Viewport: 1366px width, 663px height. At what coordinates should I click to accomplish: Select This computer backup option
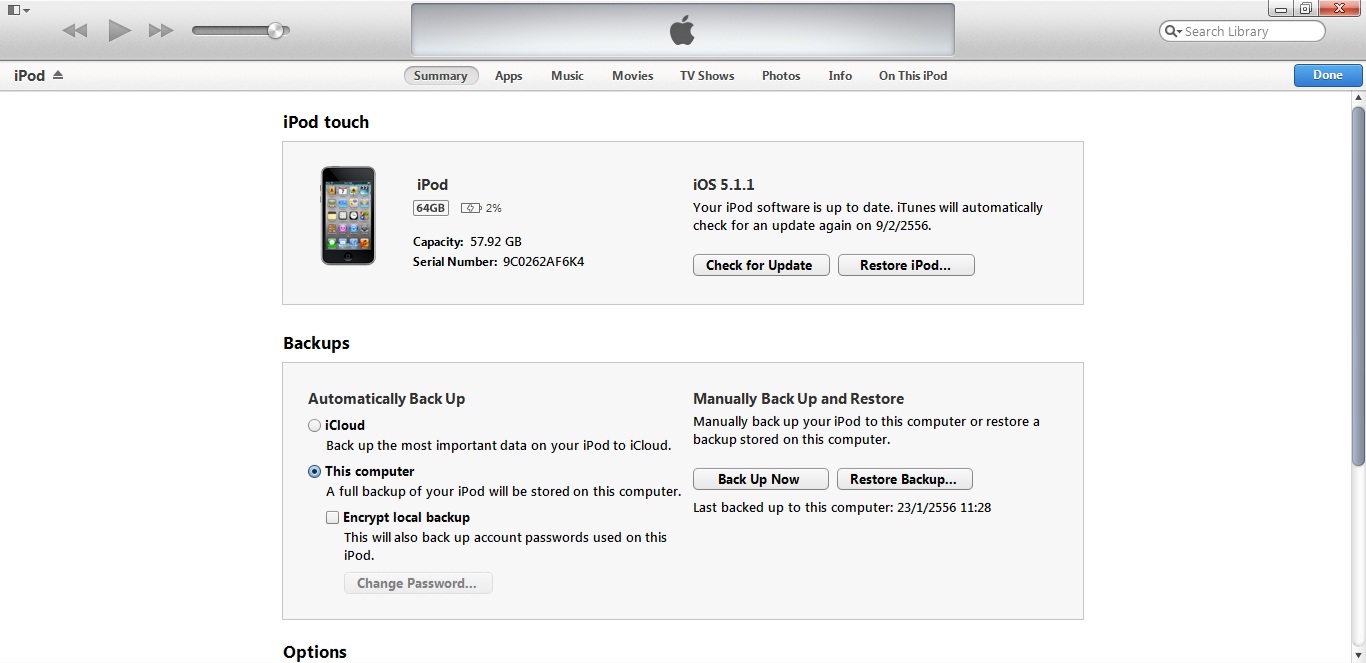[315, 471]
